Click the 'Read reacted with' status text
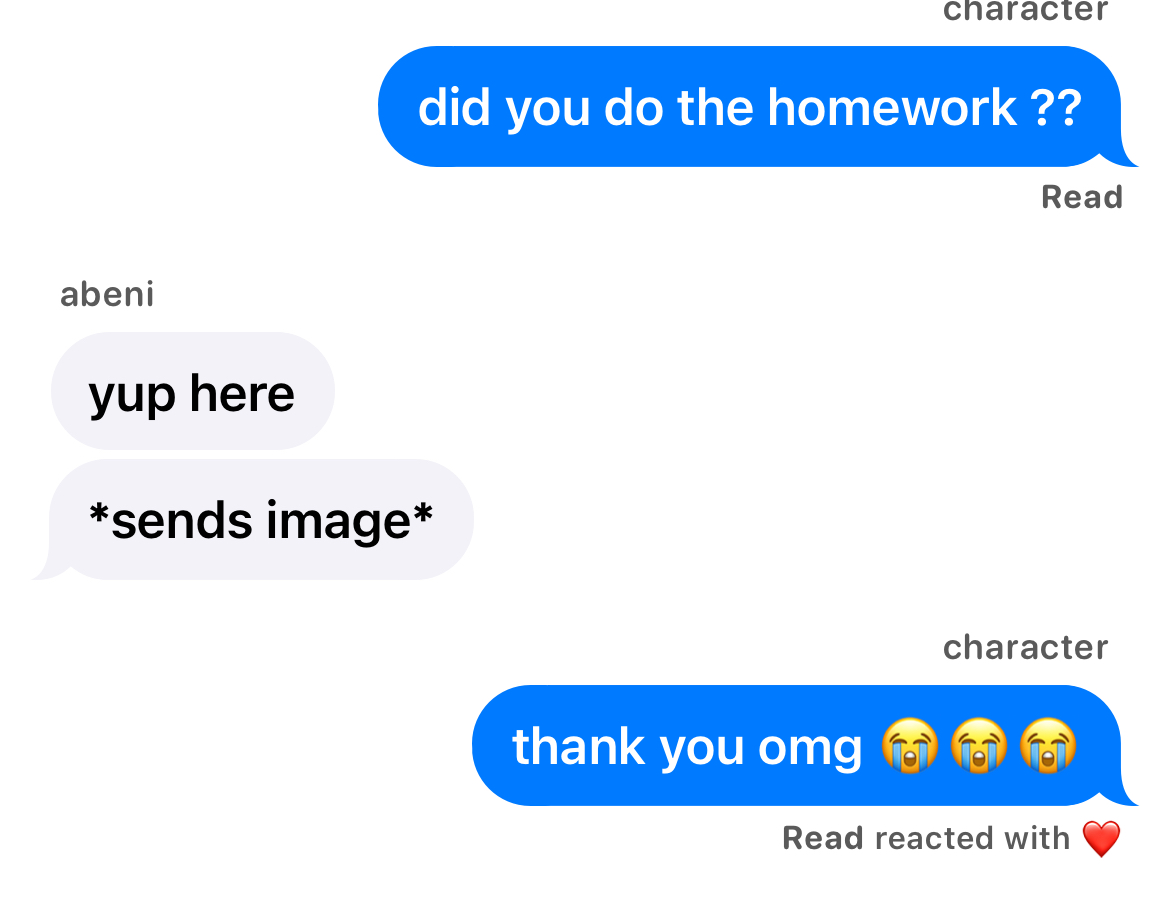 [926, 838]
